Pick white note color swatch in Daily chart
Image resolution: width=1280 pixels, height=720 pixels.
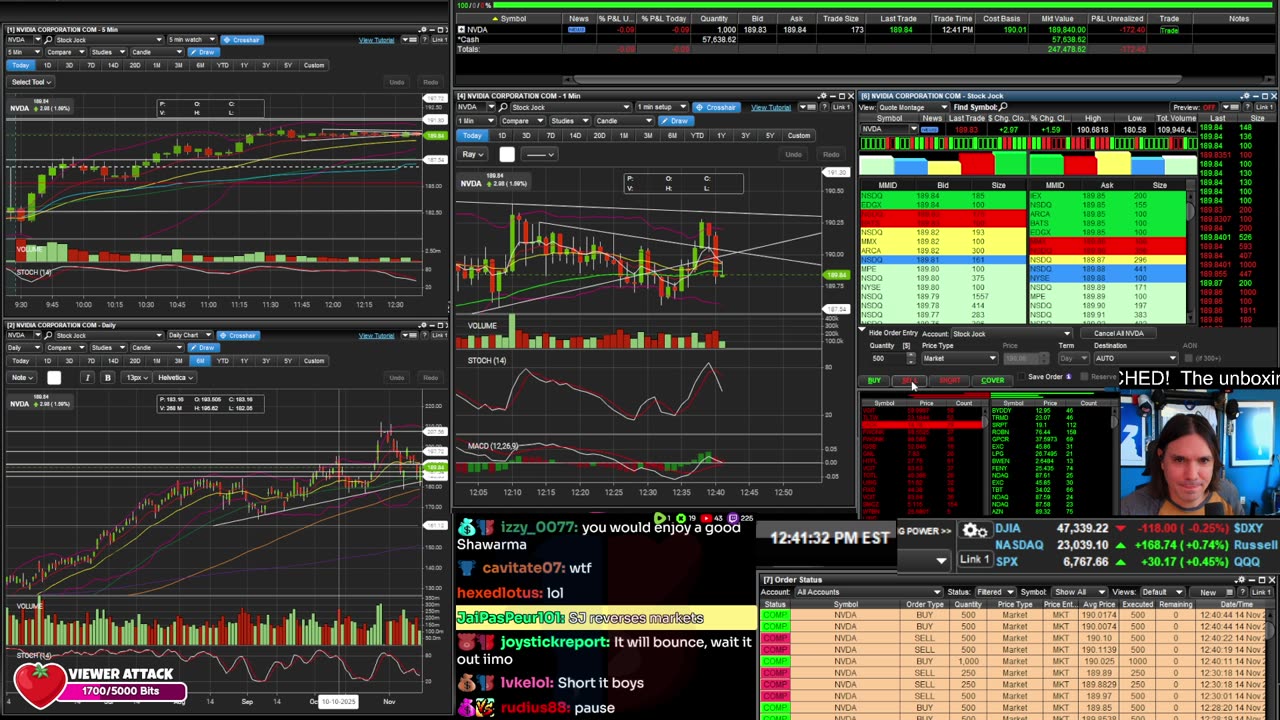click(54, 377)
